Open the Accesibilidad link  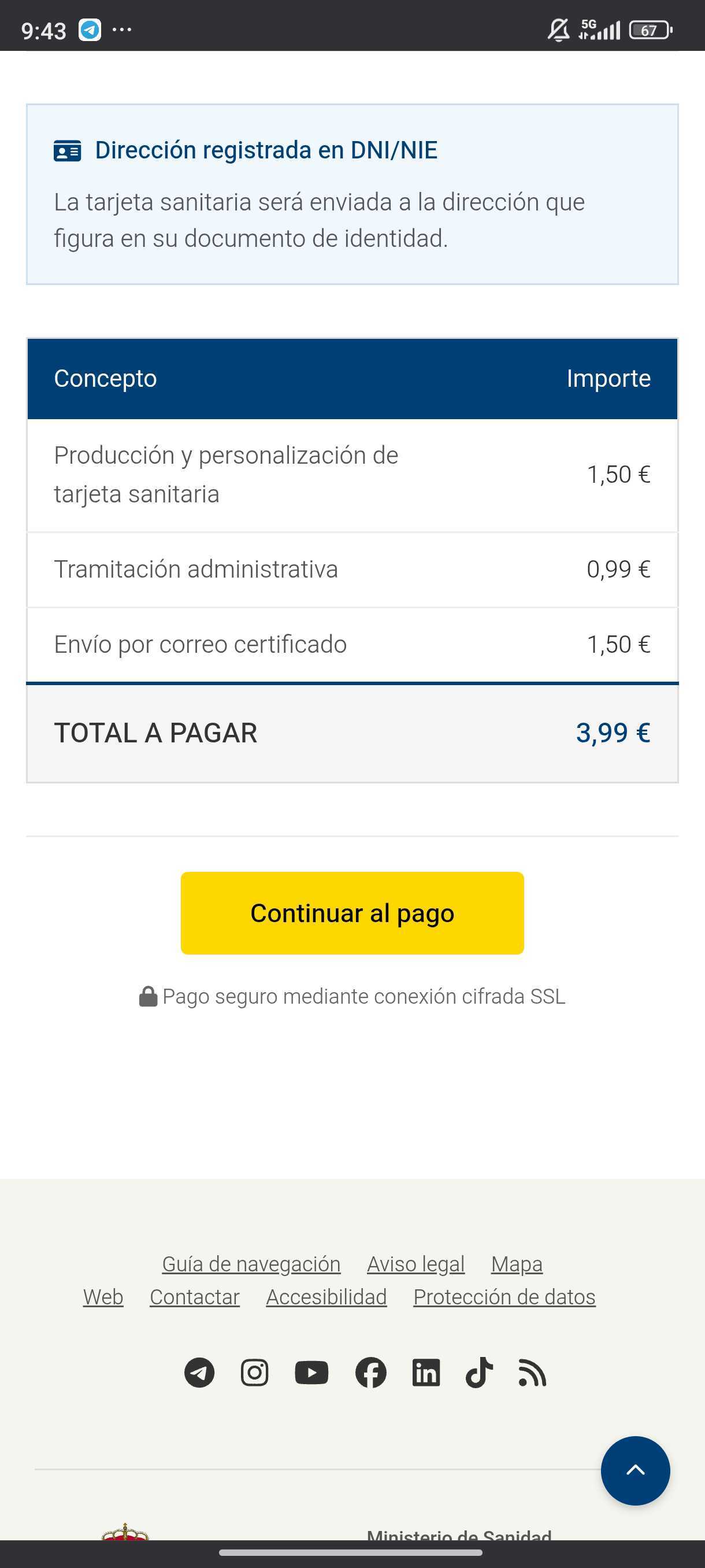326,1297
